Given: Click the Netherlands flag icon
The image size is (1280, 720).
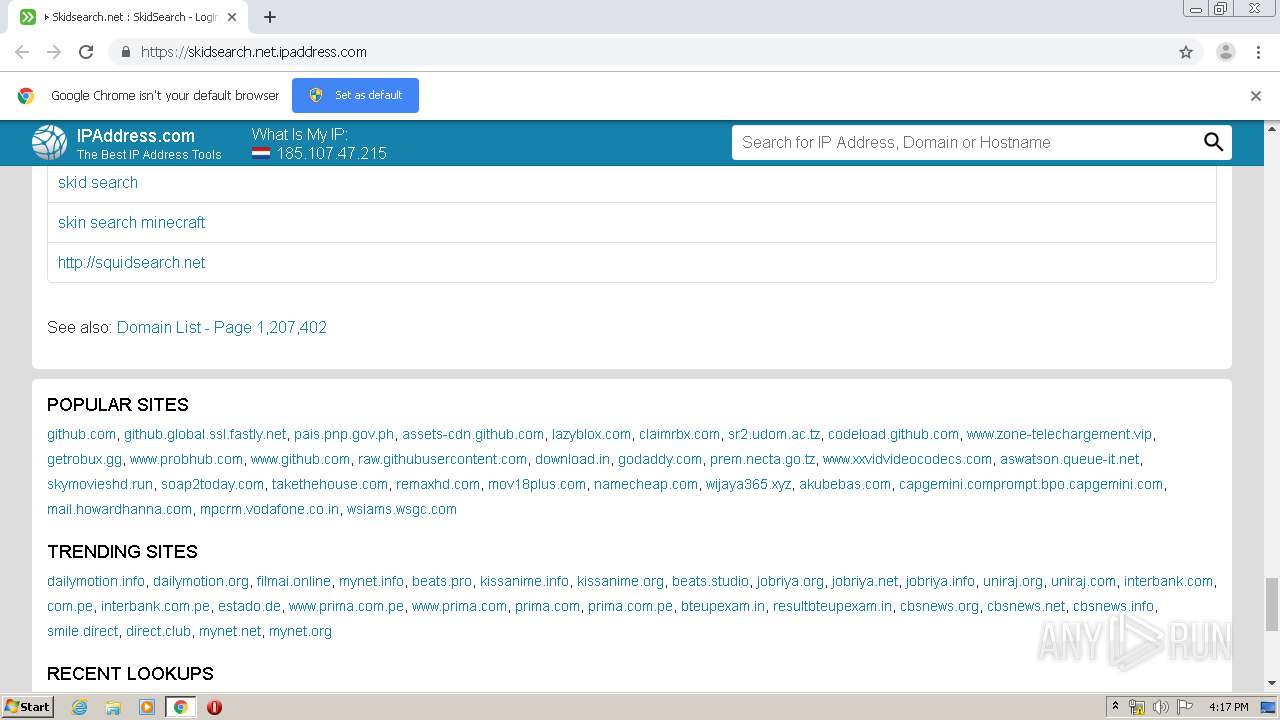Looking at the screenshot, I should (x=261, y=154).
